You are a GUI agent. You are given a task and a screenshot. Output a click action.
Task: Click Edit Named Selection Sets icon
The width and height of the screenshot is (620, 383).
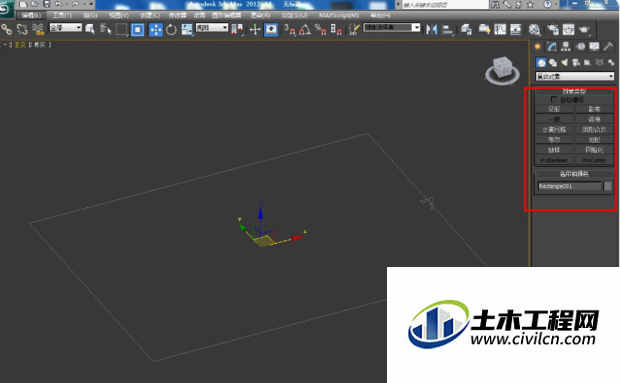tap(354, 30)
